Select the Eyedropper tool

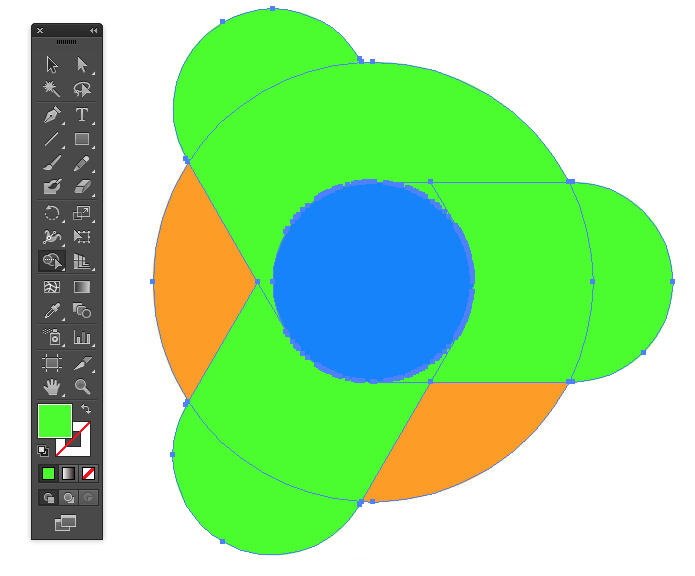pos(52,311)
